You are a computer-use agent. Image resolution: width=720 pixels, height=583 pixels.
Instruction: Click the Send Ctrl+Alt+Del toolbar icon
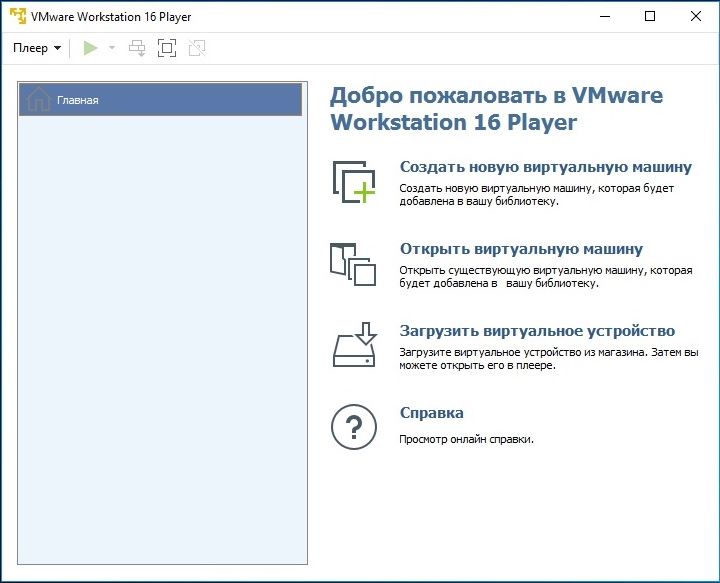137,48
